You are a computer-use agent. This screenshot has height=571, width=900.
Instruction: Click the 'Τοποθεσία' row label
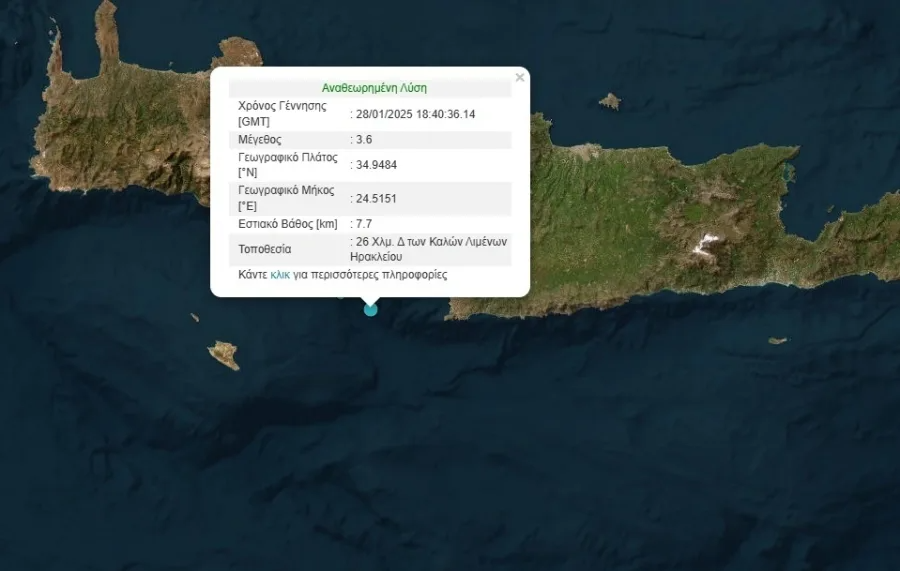coord(265,249)
